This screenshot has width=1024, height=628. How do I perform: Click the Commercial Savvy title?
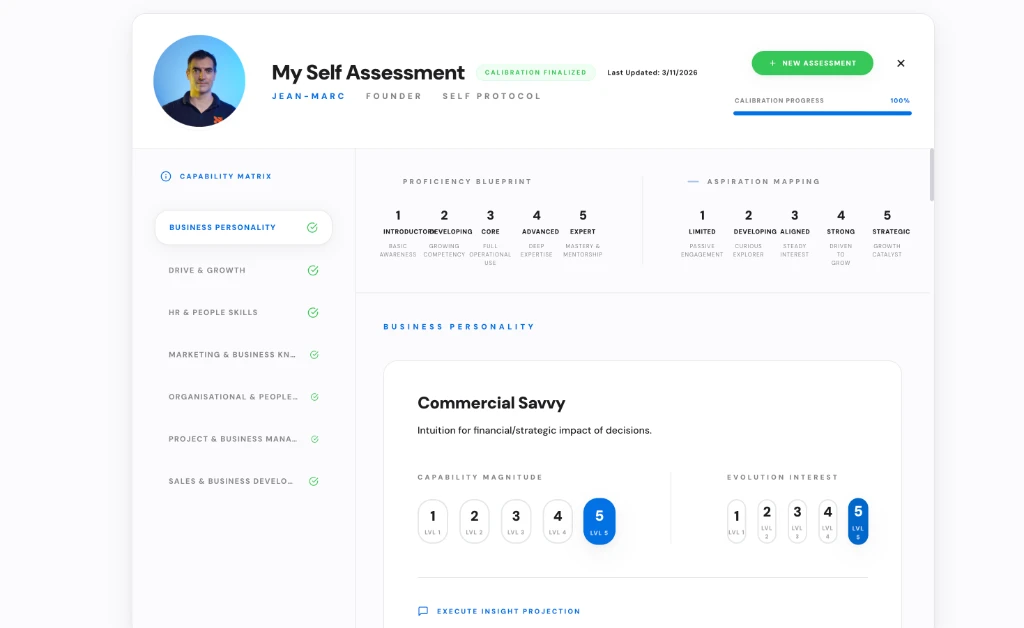coord(491,403)
